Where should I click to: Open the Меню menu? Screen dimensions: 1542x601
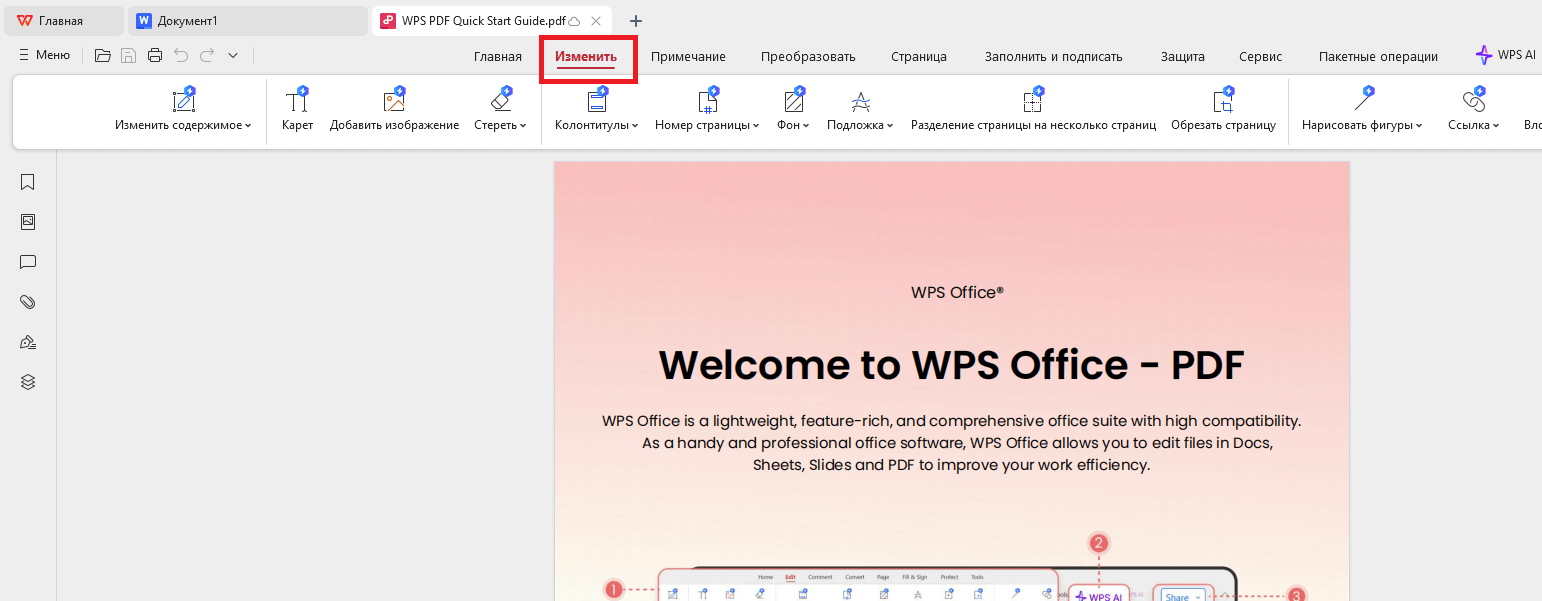click(x=44, y=55)
